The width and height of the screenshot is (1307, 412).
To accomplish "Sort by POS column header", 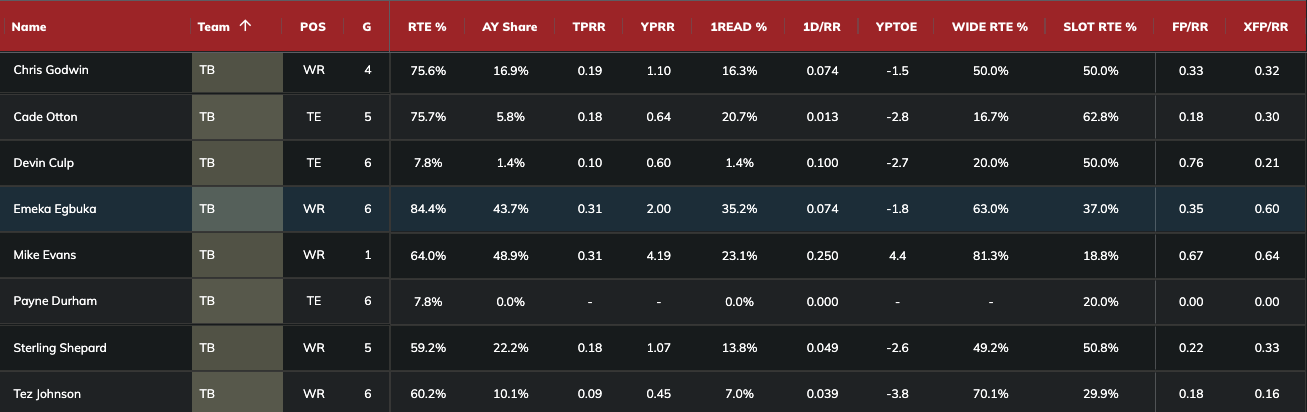I will tap(312, 27).
